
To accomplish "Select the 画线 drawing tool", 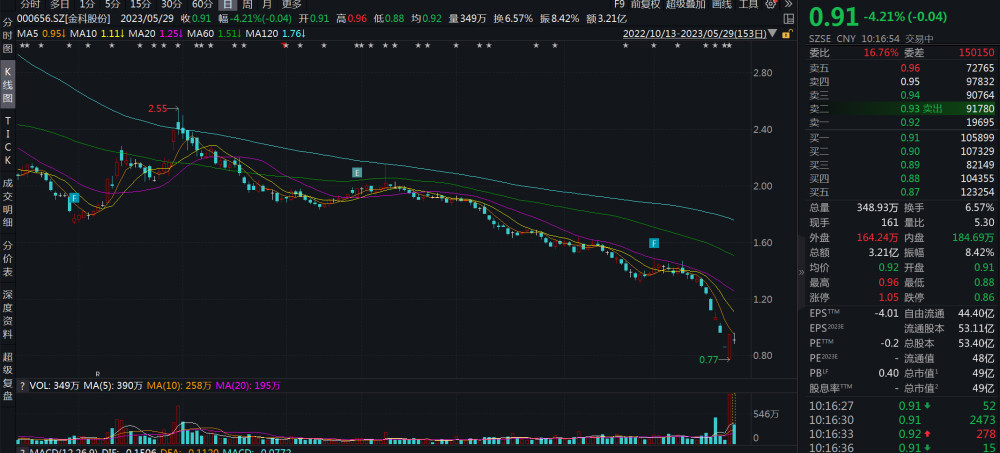I will (x=721, y=4).
